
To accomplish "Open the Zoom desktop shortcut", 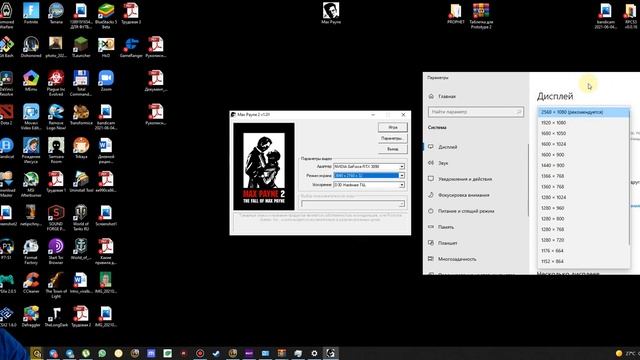I will 106,80.
